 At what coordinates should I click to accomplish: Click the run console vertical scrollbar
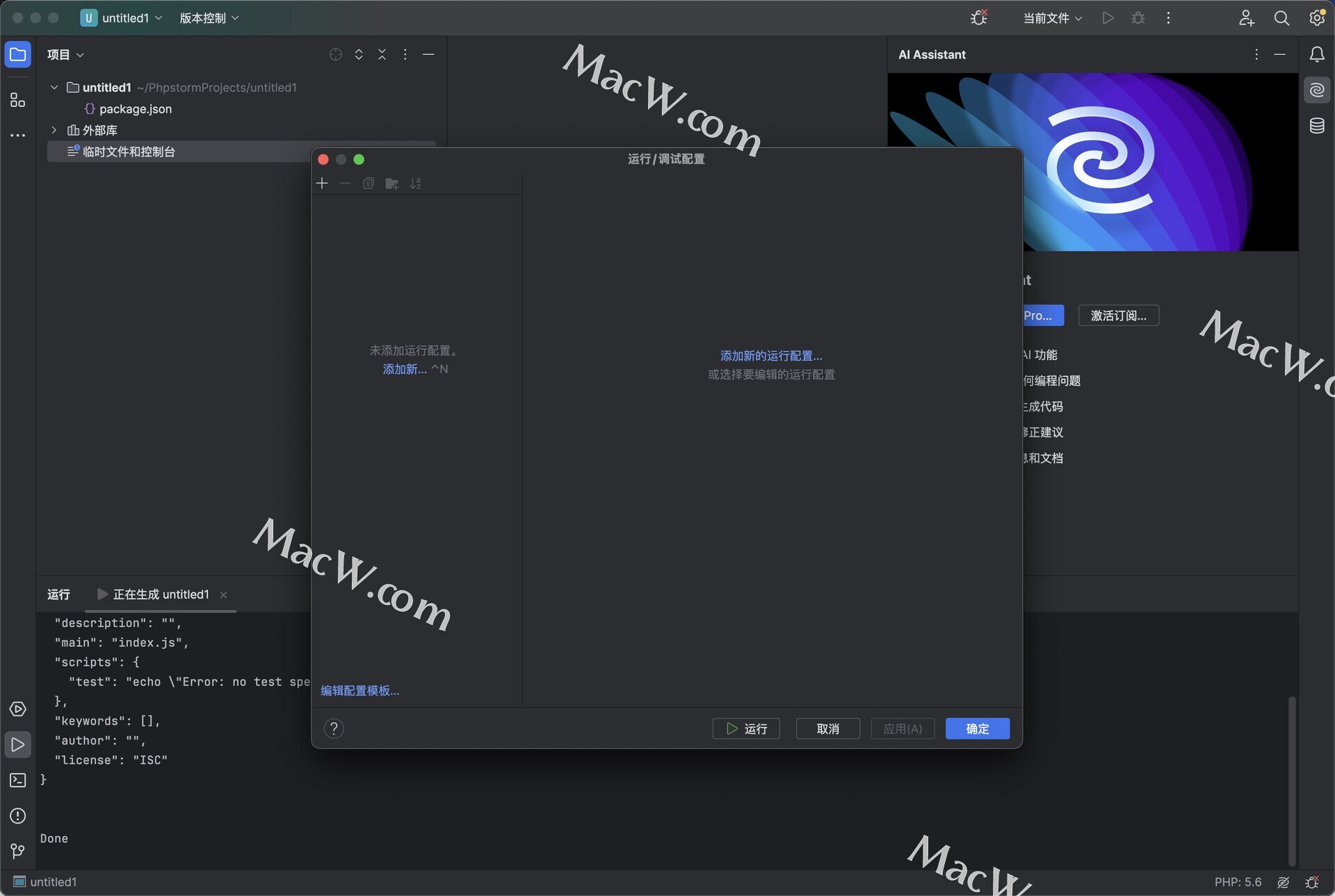1292,780
